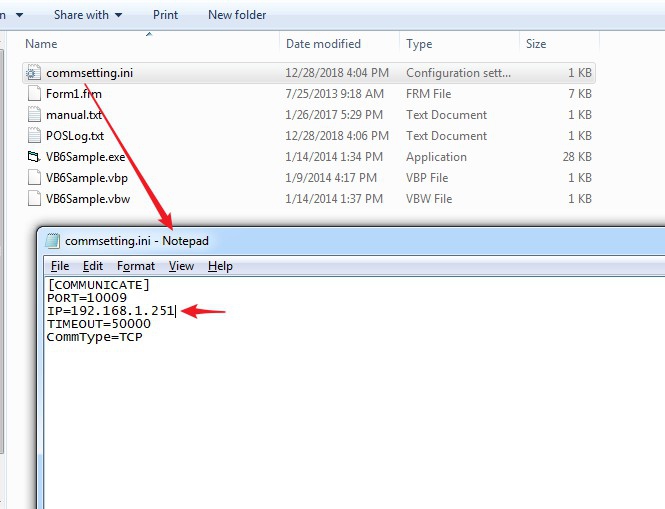Image resolution: width=665 pixels, height=509 pixels.
Task: Click the New folder button
Action: pos(237,15)
